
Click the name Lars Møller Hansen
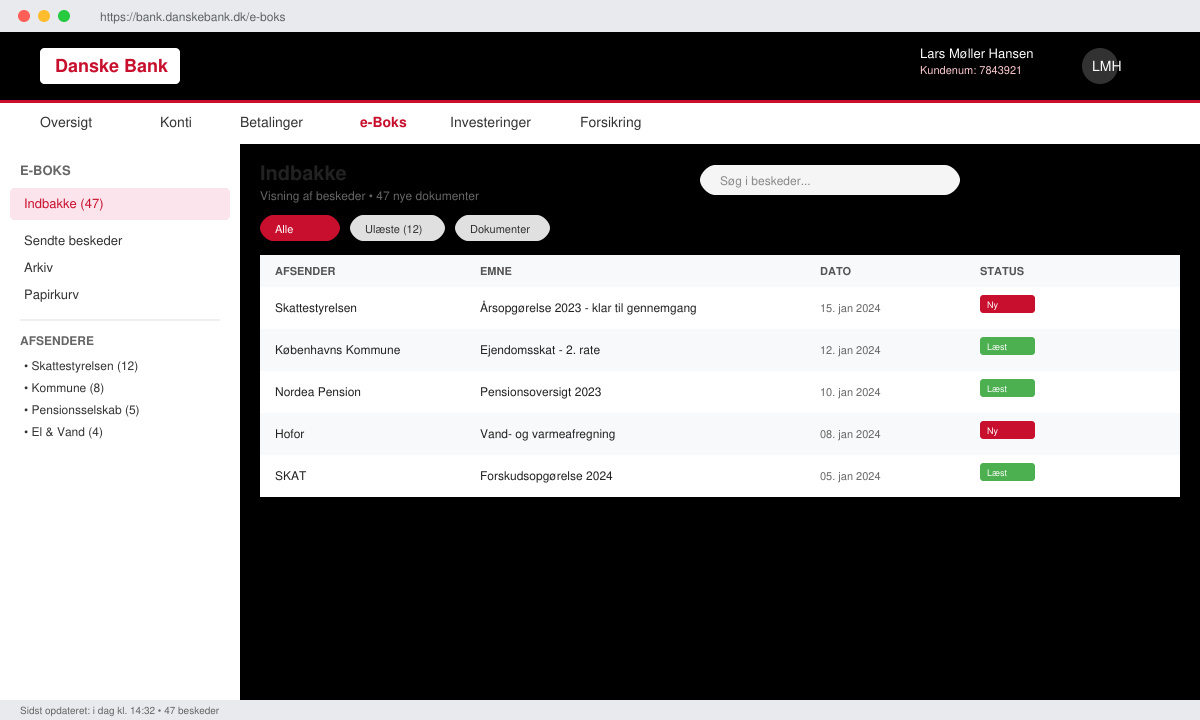[977, 54]
